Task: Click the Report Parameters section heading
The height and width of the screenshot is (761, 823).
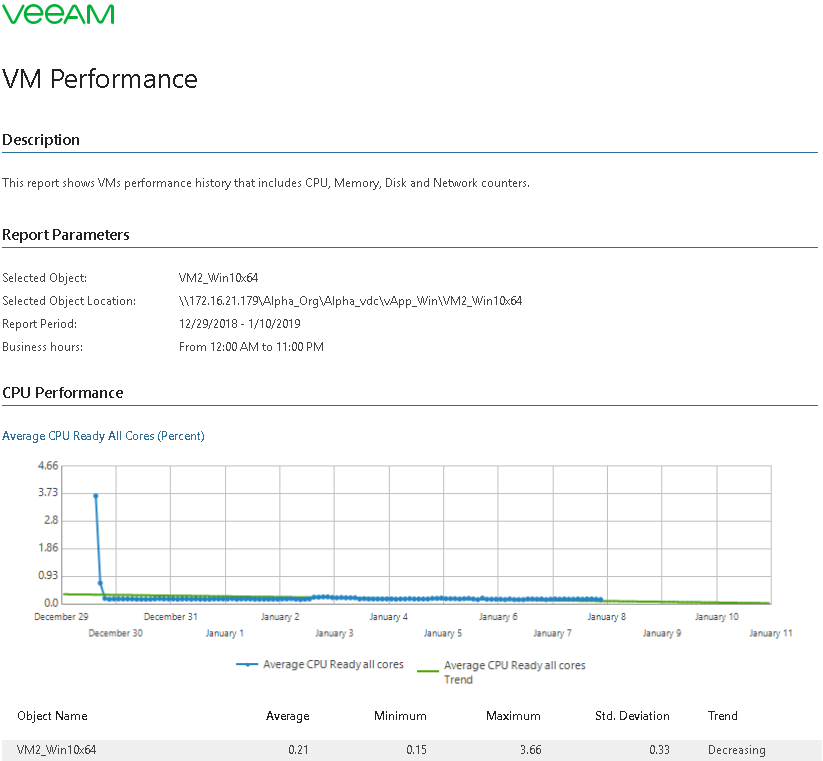Action: pos(66,235)
